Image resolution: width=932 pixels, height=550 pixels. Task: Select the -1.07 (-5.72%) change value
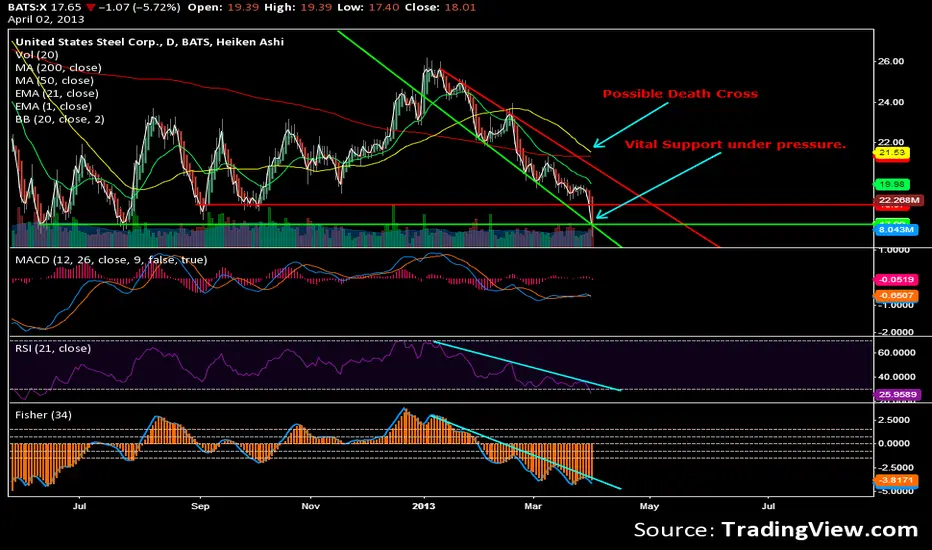[140, 7]
